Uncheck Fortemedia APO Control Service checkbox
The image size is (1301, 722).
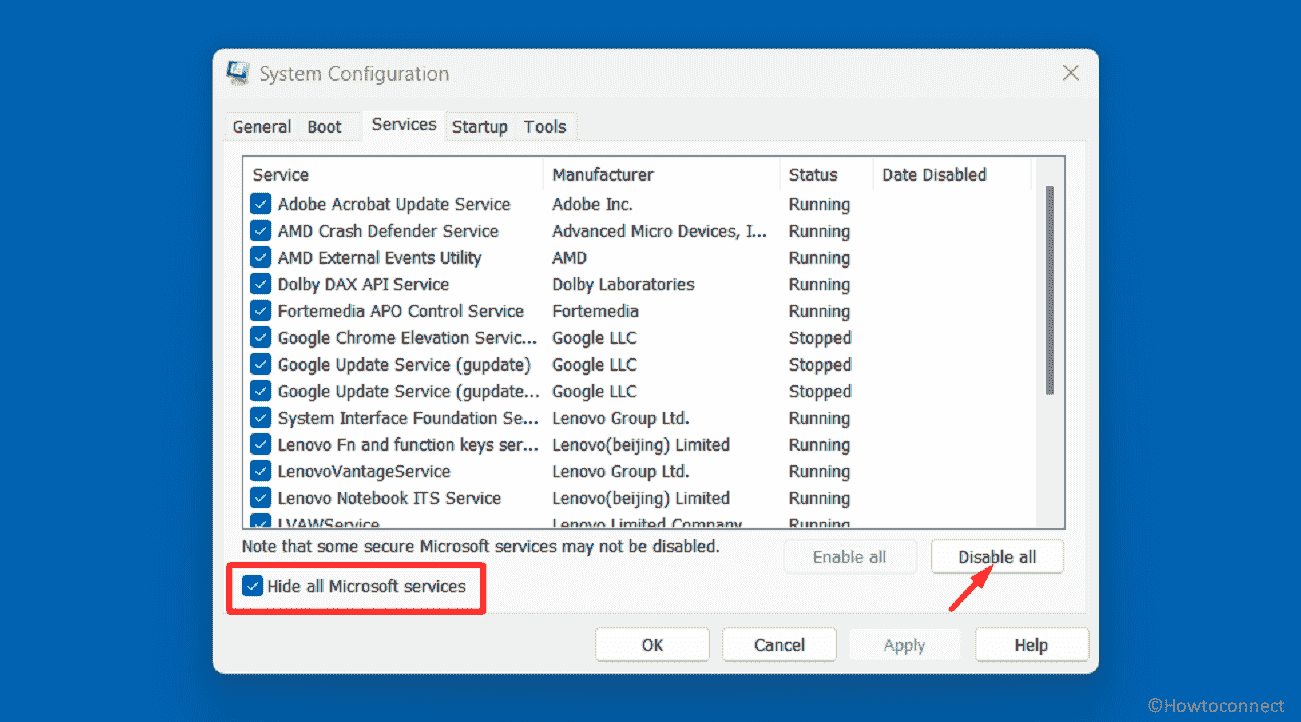pos(261,311)
